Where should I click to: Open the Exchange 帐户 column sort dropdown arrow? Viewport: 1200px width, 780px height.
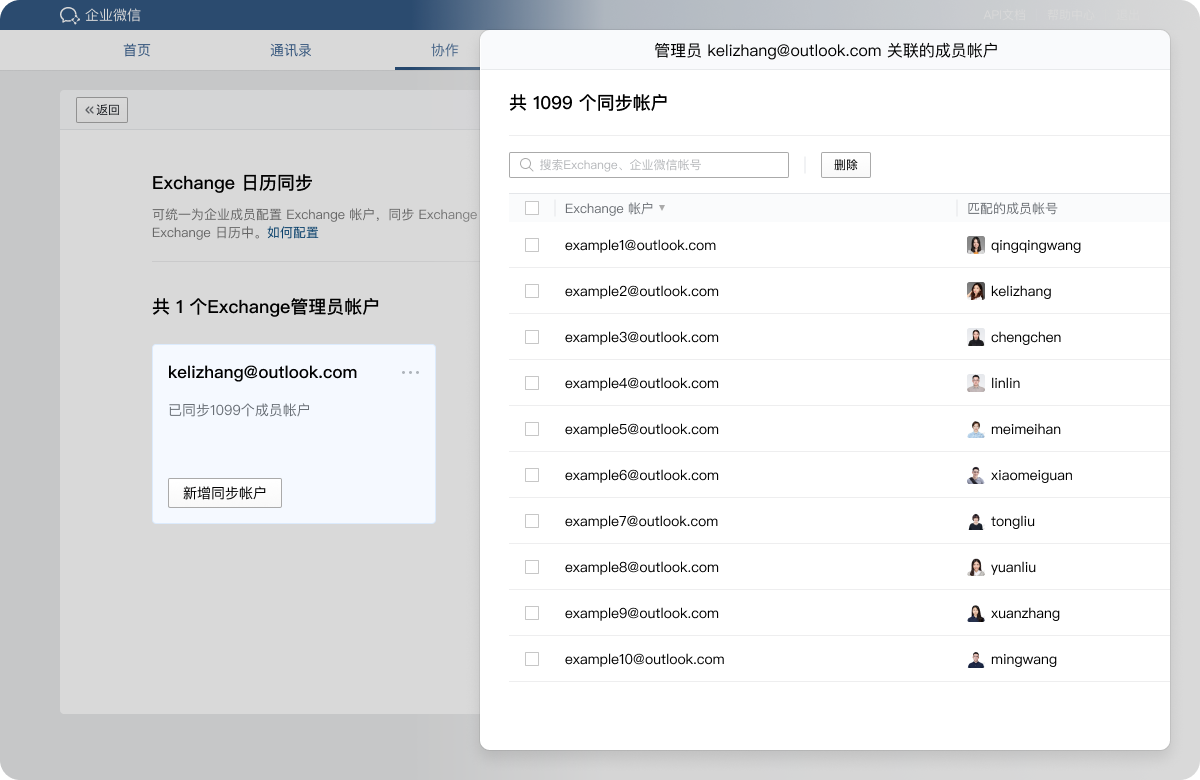click(x=662, y=208)
